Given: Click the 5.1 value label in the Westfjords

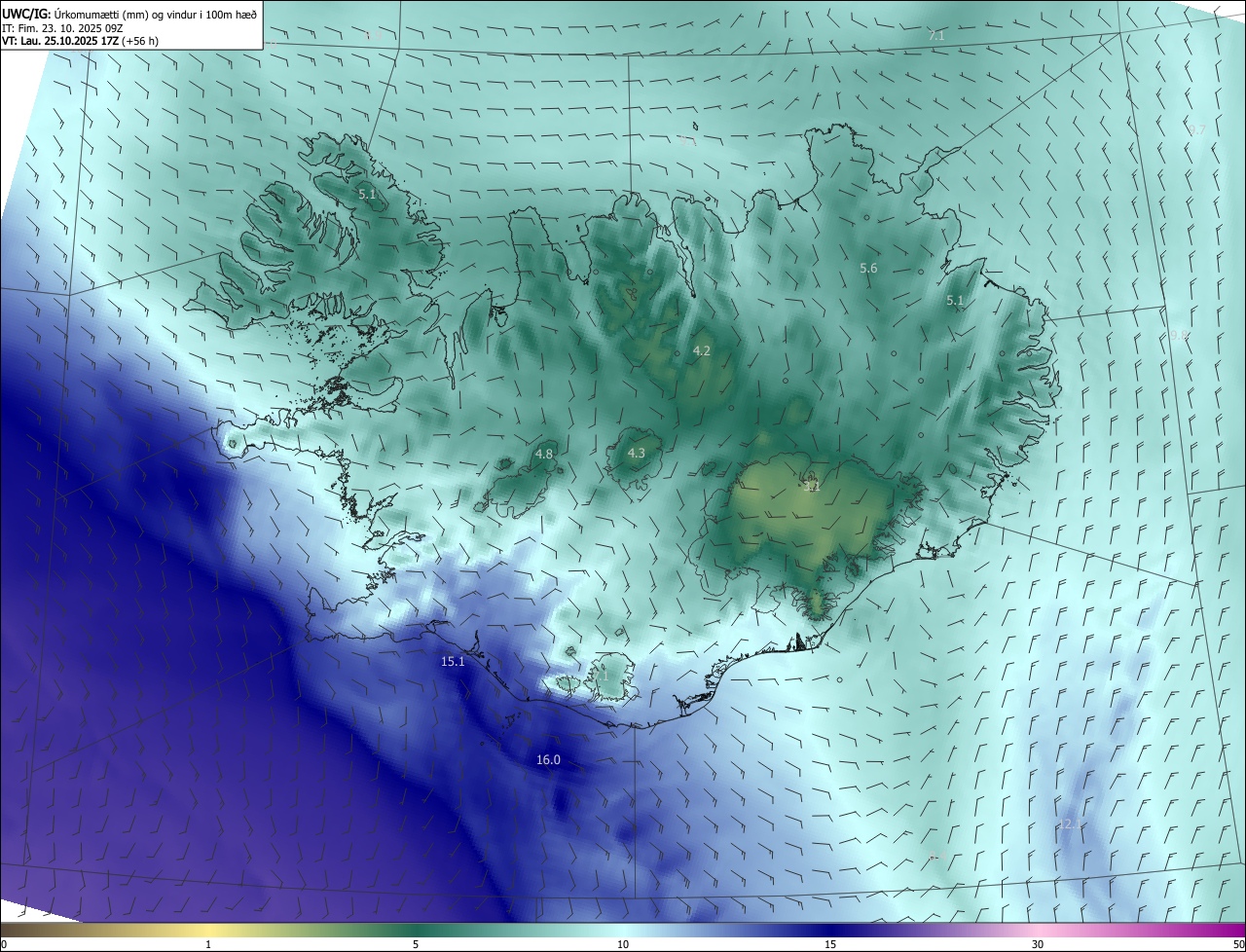Looking at the screenshot, I should (367, 195).
